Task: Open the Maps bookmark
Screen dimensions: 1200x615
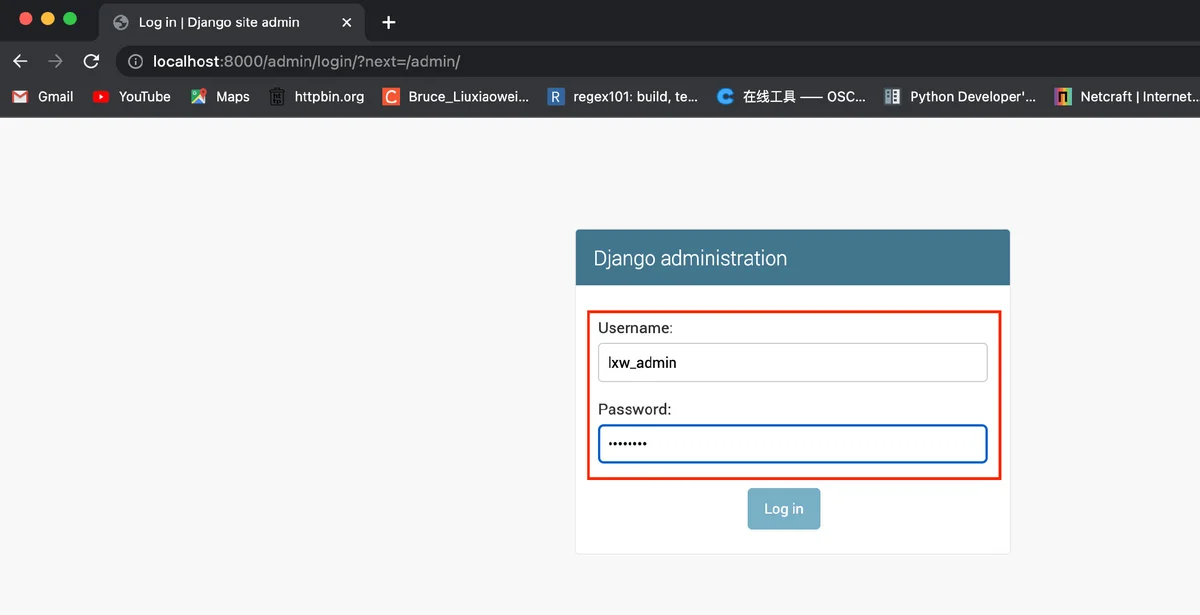Action: pyautogui.click(x=220, y=96)
